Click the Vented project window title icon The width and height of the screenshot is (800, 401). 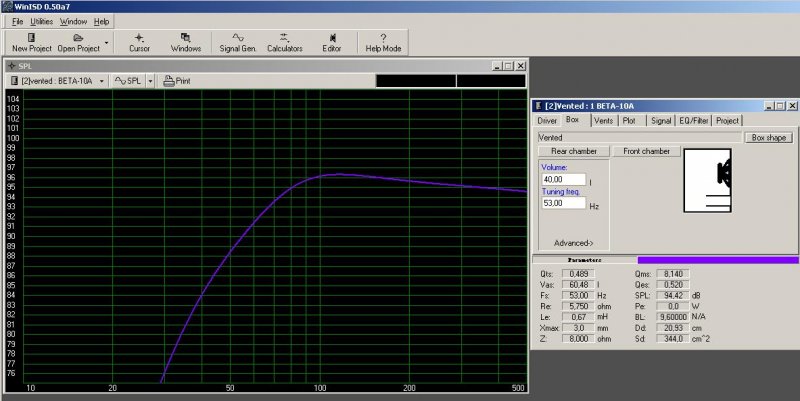(x=538, y=106)
